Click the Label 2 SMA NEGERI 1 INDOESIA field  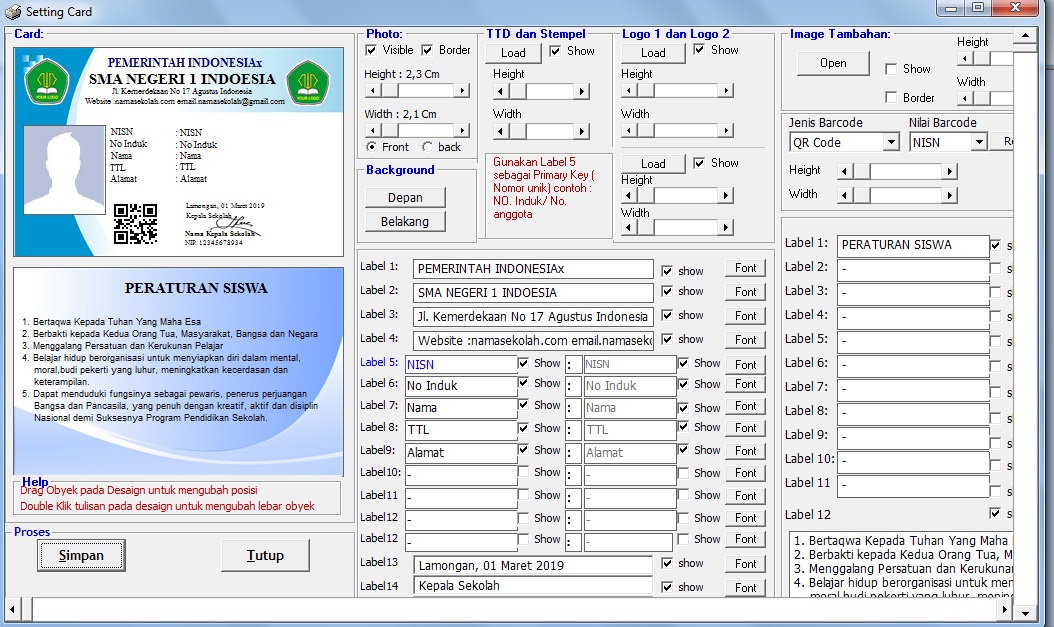(x=533, y=293)
